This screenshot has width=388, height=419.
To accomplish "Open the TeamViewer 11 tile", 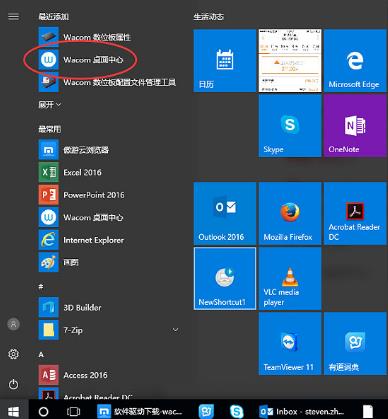I will 290,343.
